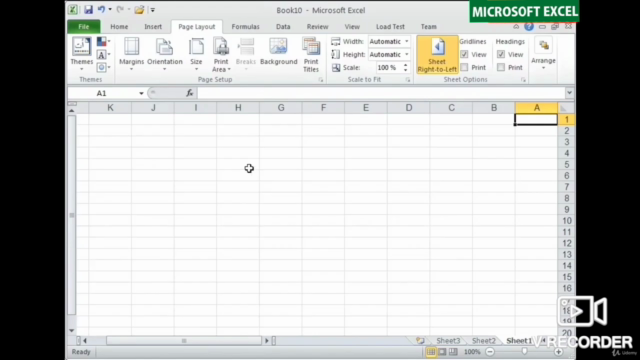The width and height of the screenshot is (640, 360).
Task: Open the Print Area menu
Action: (x=221, y=55)
